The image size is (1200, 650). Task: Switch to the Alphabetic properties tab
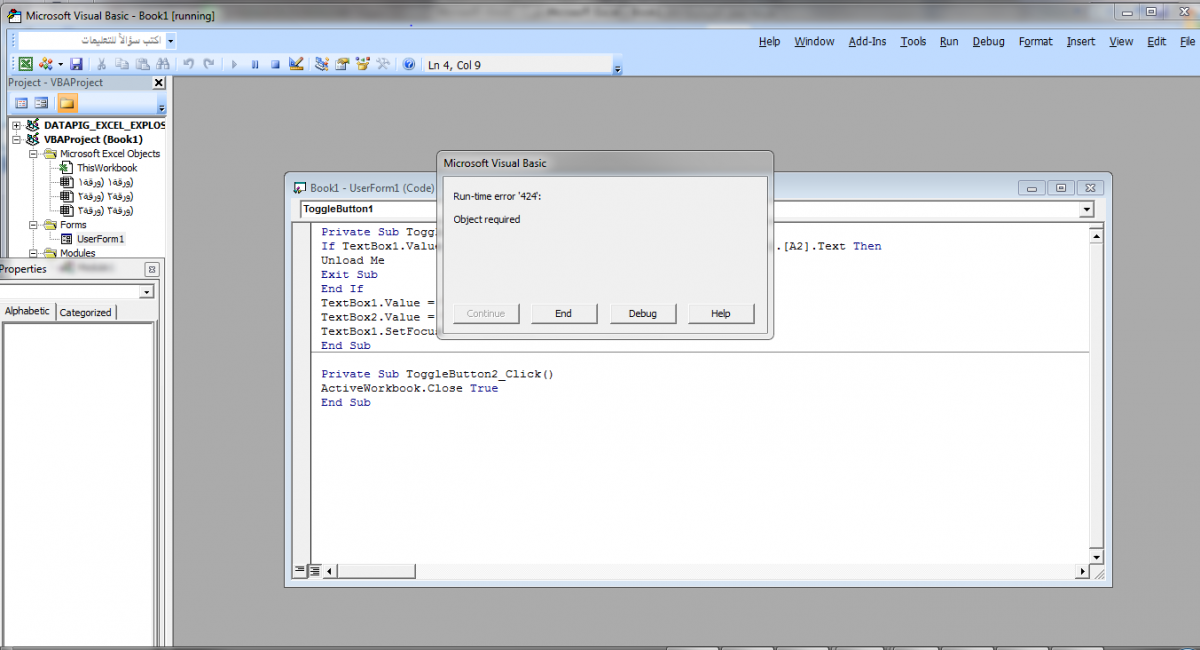click(x=27, y=311)
